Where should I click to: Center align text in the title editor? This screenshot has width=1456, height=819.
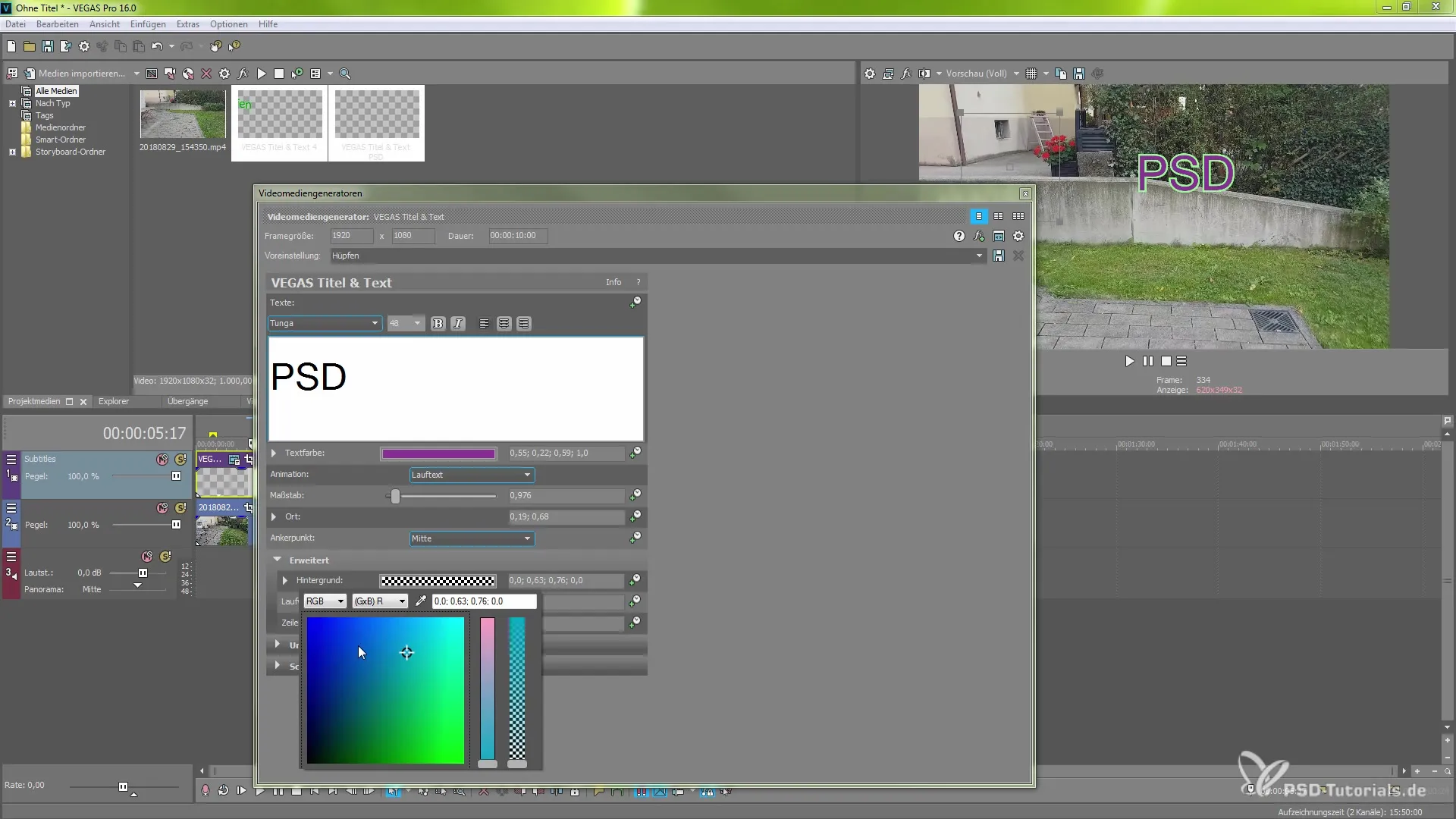(504, 323)
